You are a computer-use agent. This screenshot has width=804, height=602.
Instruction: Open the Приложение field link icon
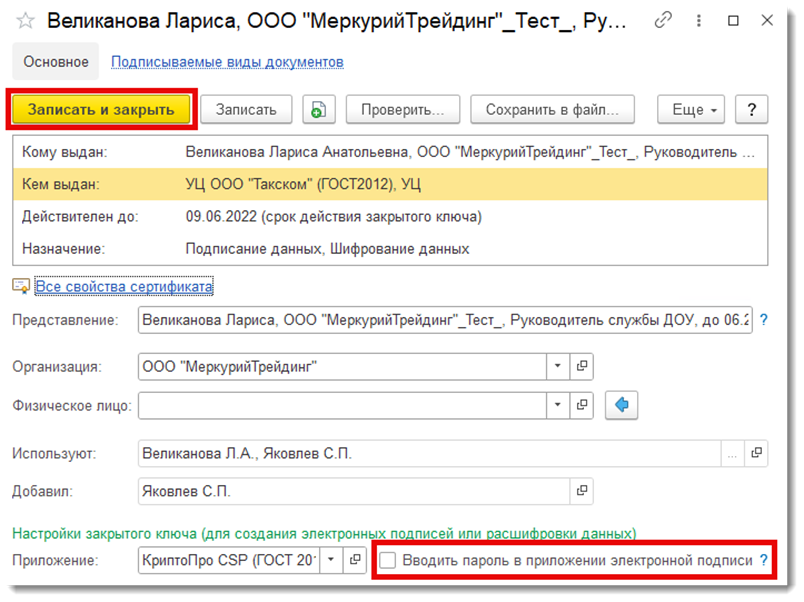click(x=355, y=561)
